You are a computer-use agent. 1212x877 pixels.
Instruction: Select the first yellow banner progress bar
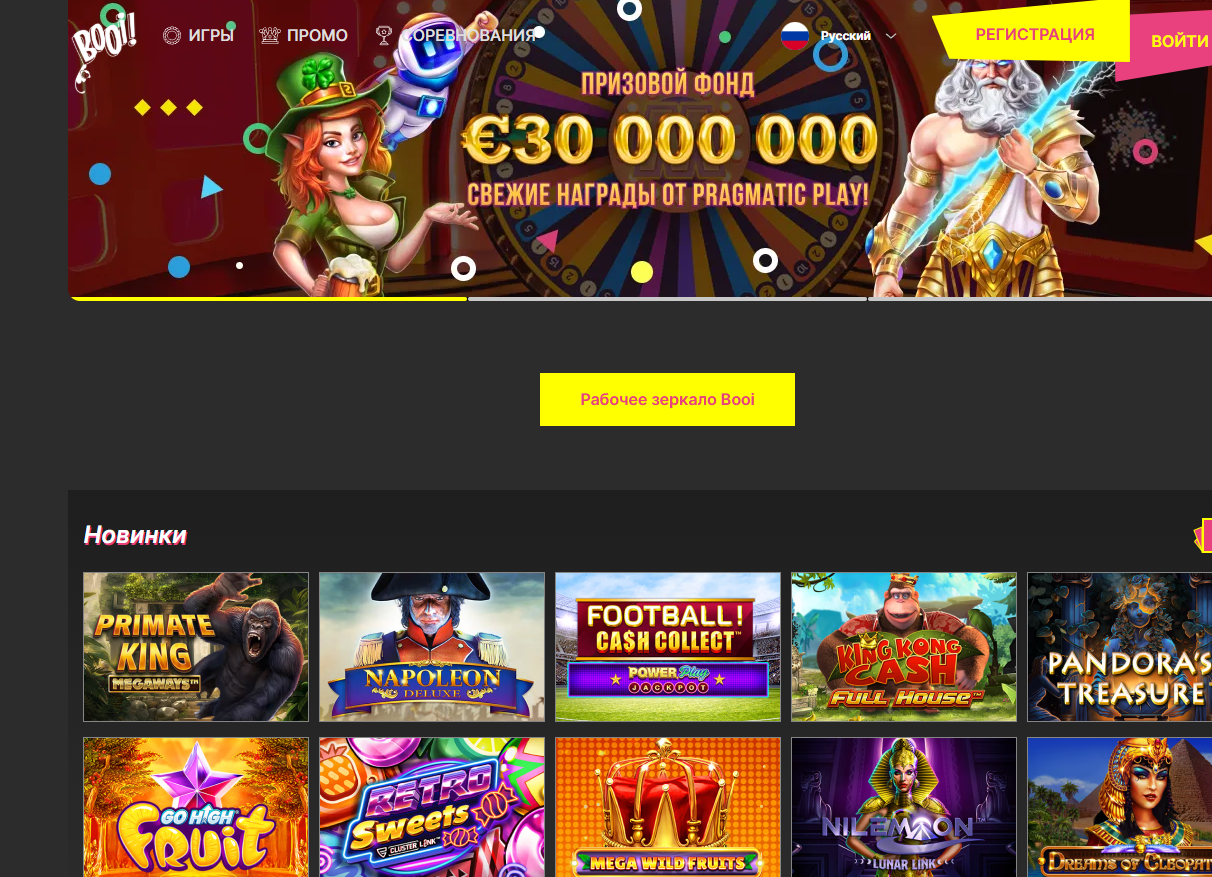[x=268, y=298]
